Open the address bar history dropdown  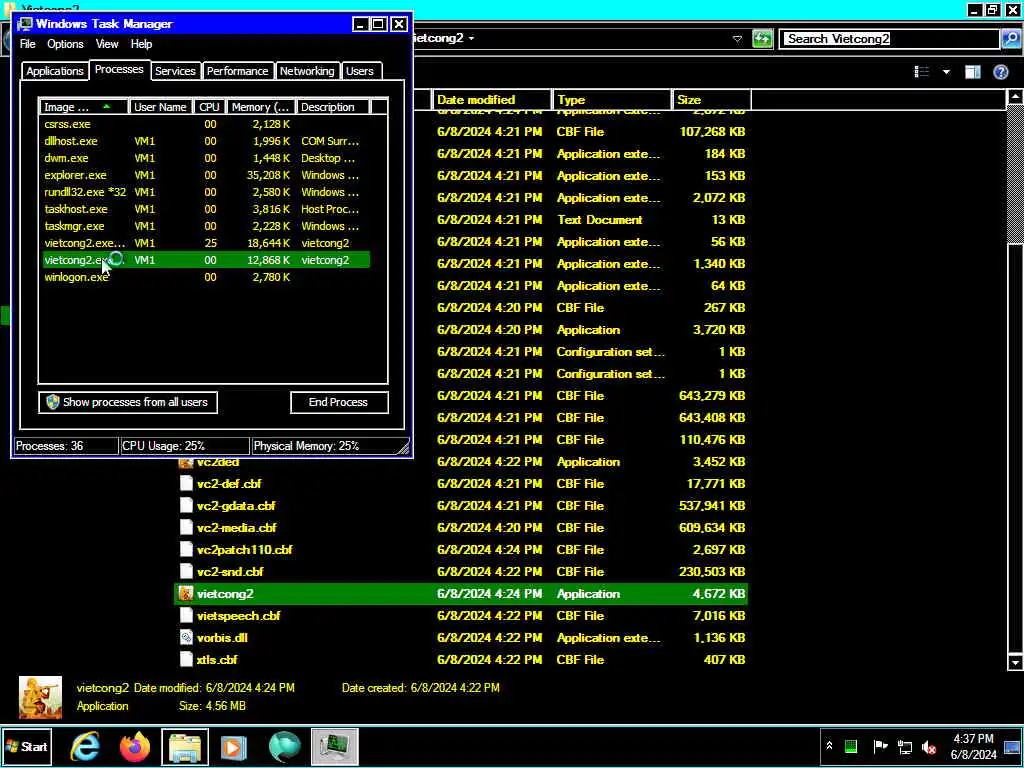click(x=737, y=39)
